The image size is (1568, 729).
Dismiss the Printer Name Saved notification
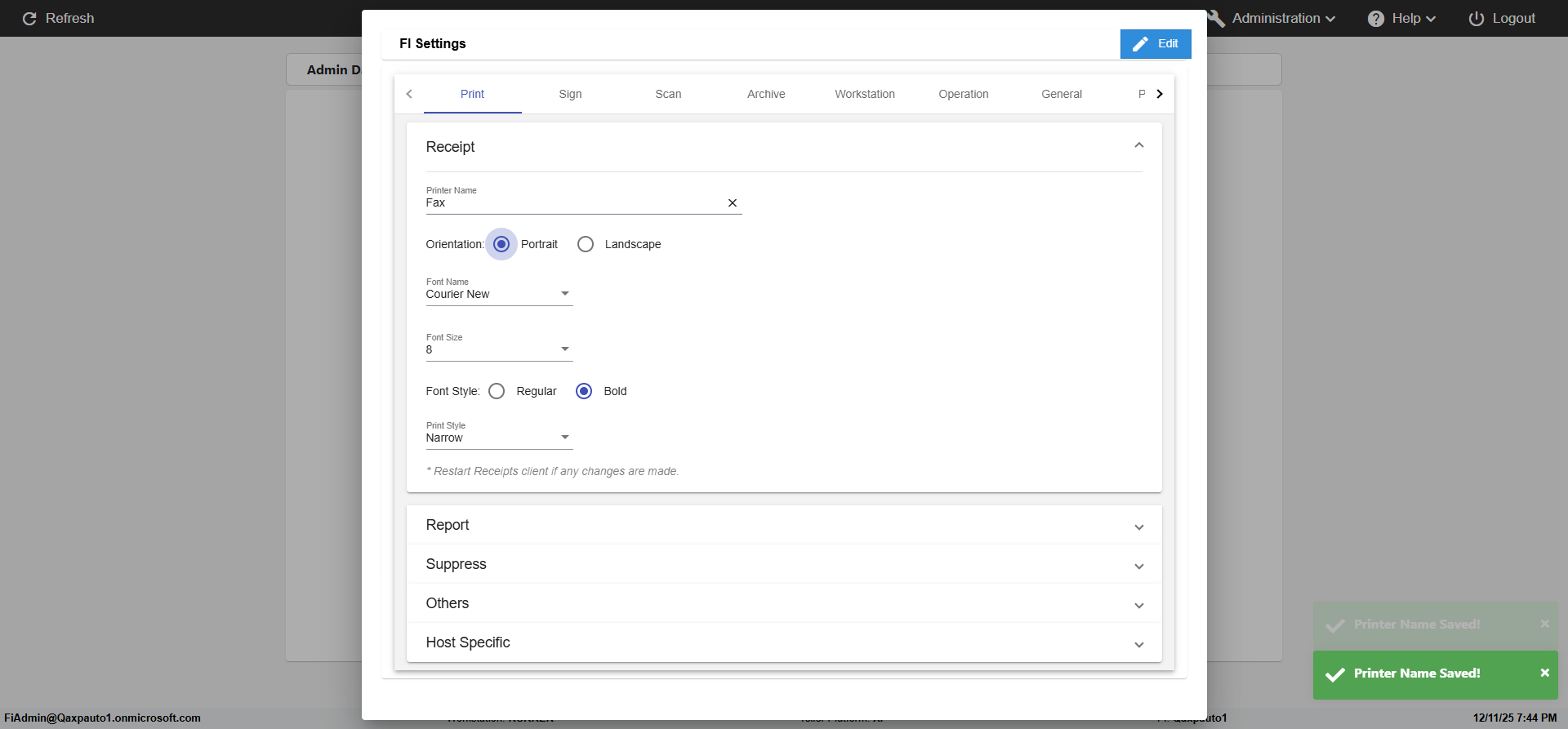[x=1544, y=673]
